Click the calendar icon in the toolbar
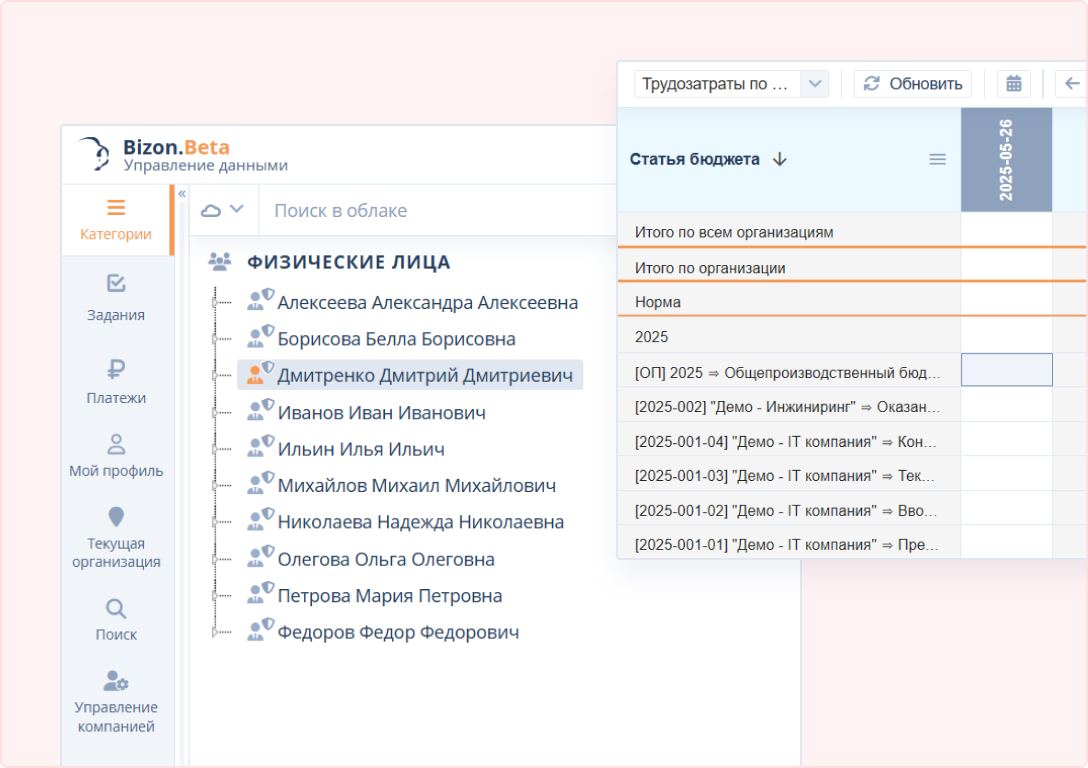 (1013, 84)
